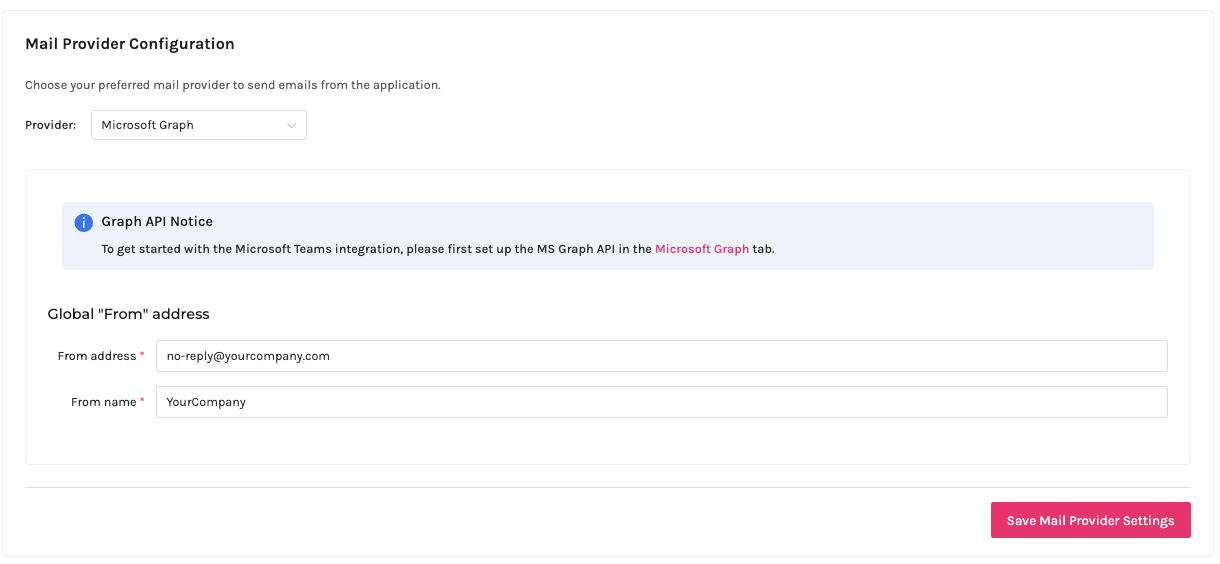Click the chevron arrow in the Provider combo box

[x=291, y=125]
